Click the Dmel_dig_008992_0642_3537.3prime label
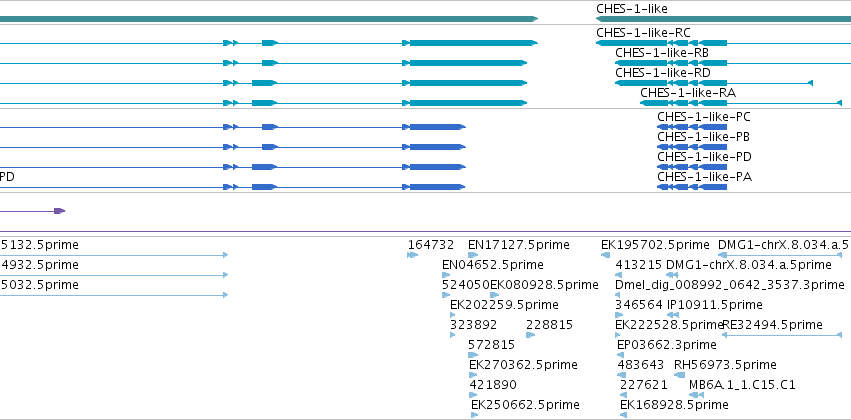This screenshot has height=420, width=851. (730, 285)
